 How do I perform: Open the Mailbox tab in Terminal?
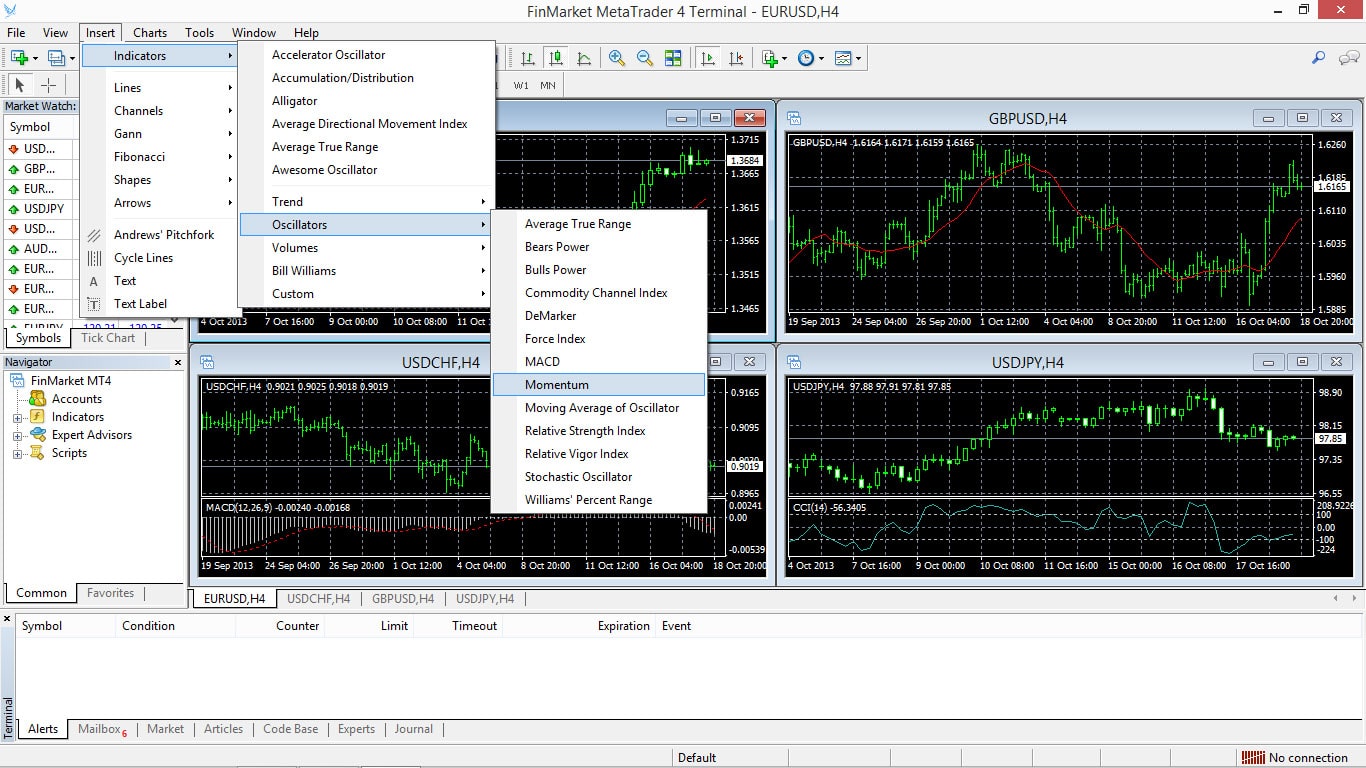(102, 729)
